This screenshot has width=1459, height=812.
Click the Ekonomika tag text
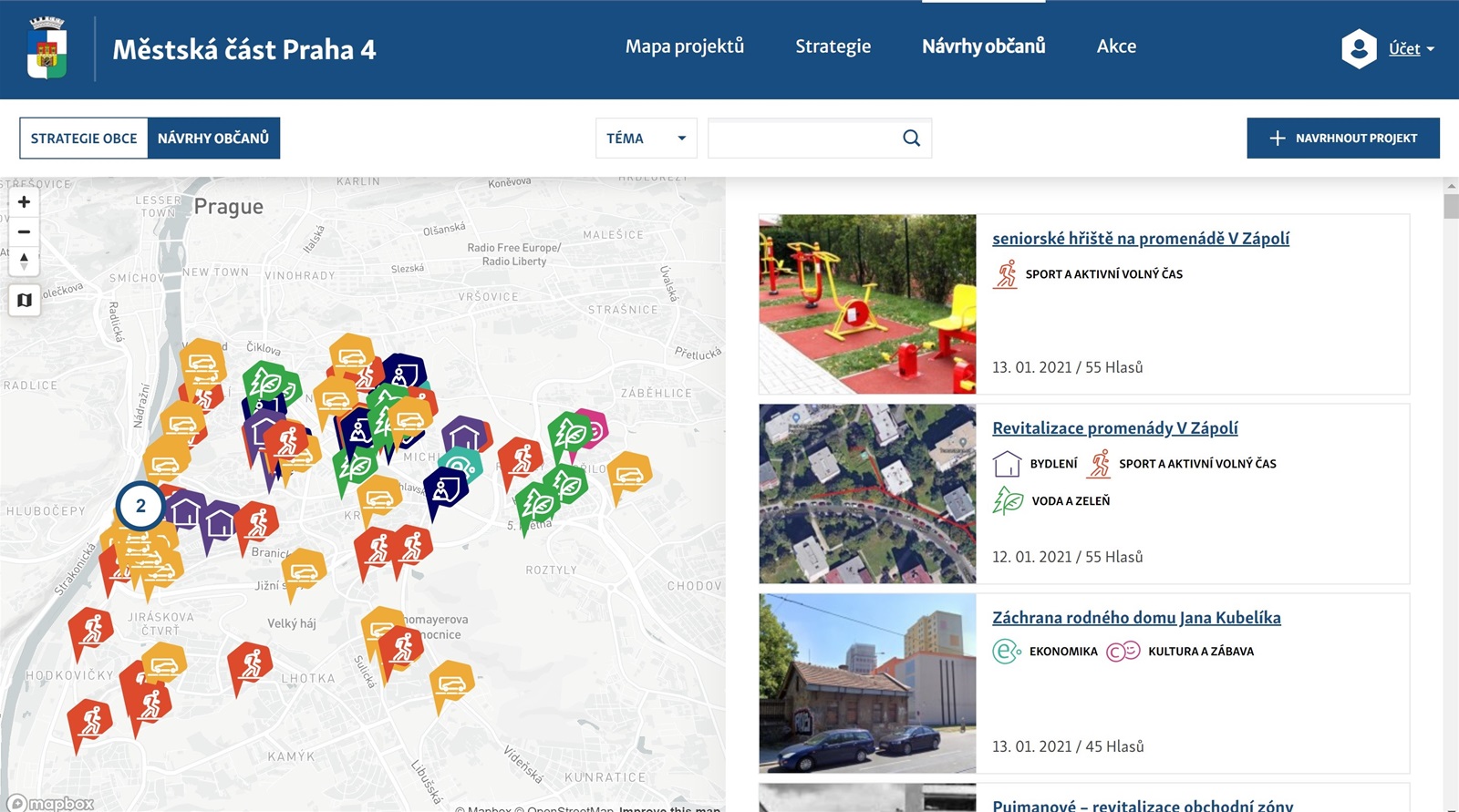(1063, 652)
